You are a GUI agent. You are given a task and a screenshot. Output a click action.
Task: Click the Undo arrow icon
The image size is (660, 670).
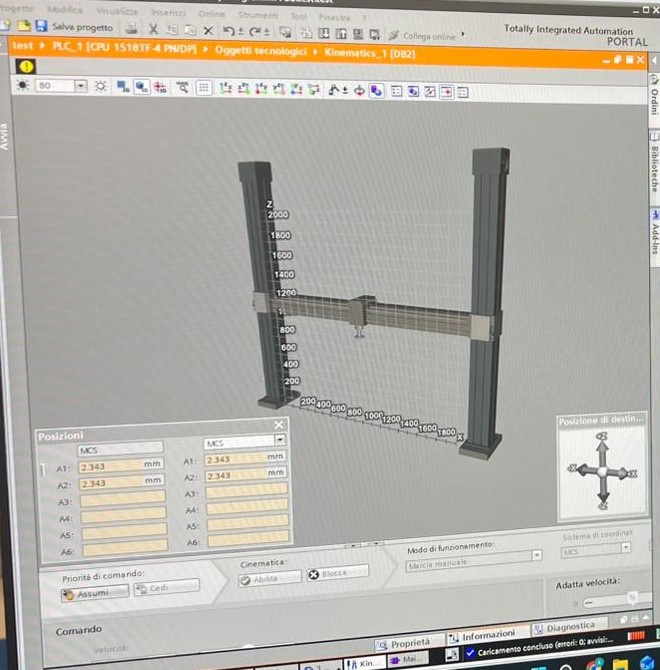pos(229,31)
